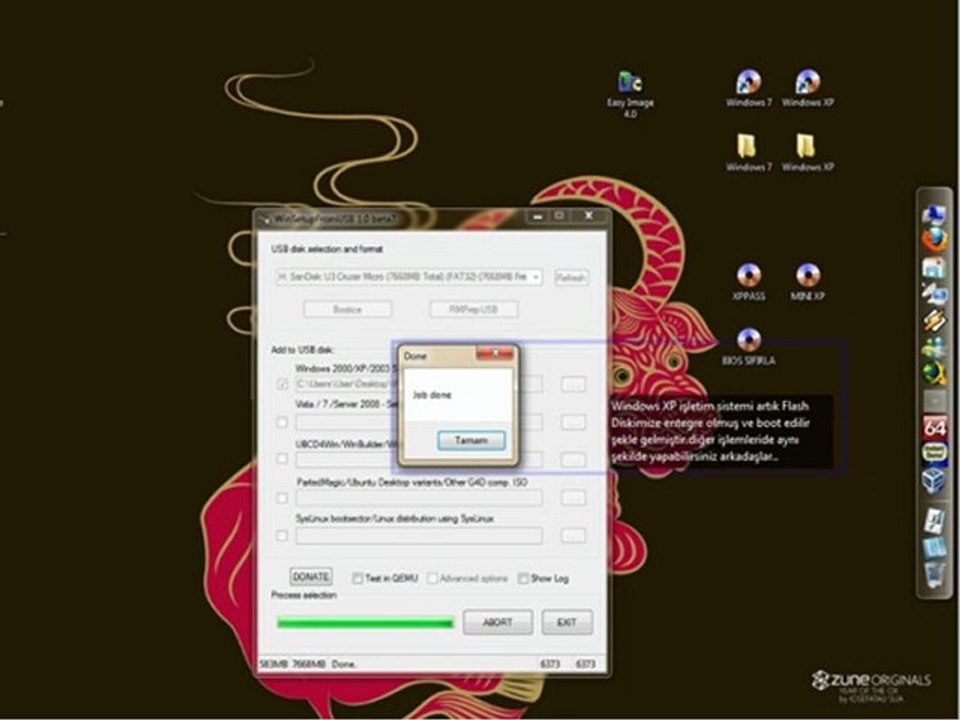
Task: Open the Messenger two-people icon in dock
Action: tap(934, 347)
